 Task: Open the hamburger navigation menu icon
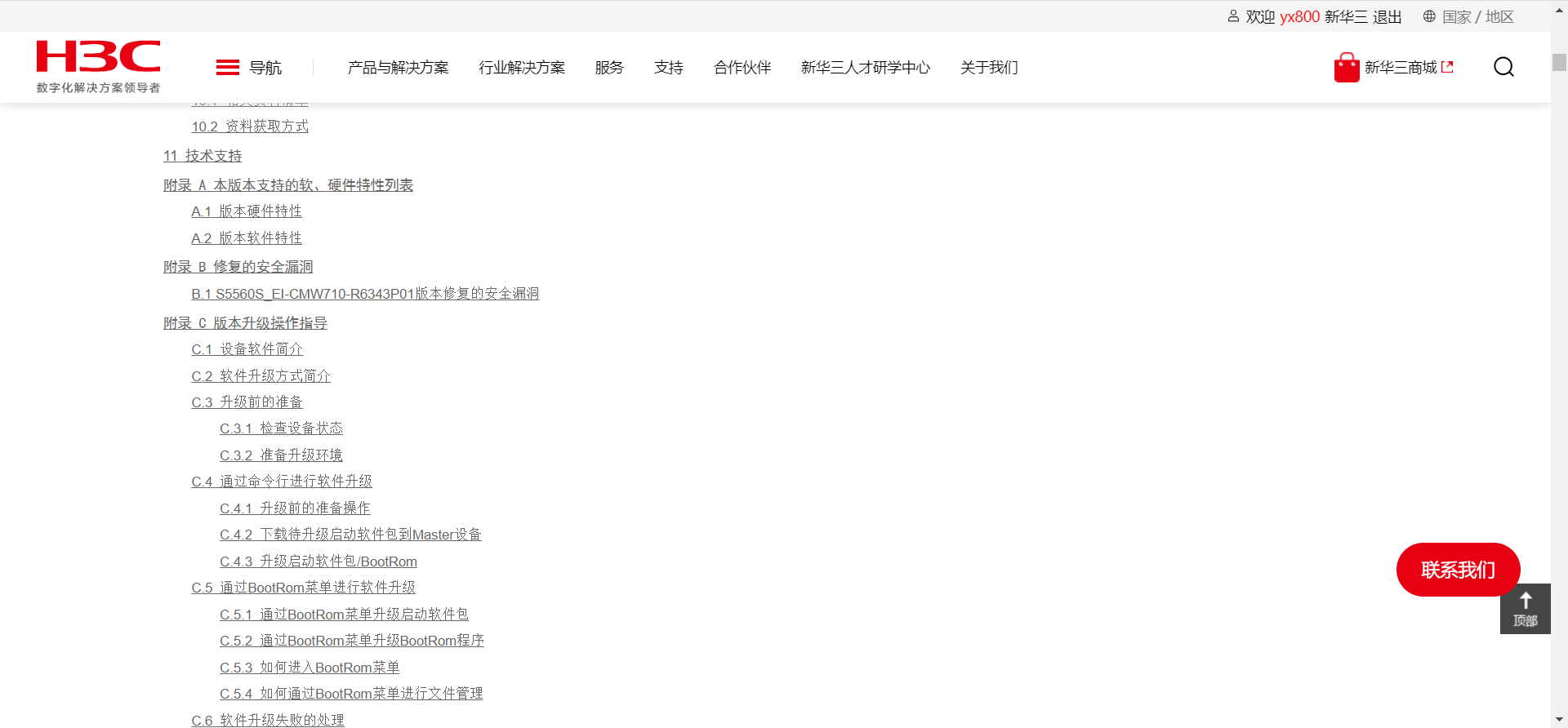coord(227,68)
